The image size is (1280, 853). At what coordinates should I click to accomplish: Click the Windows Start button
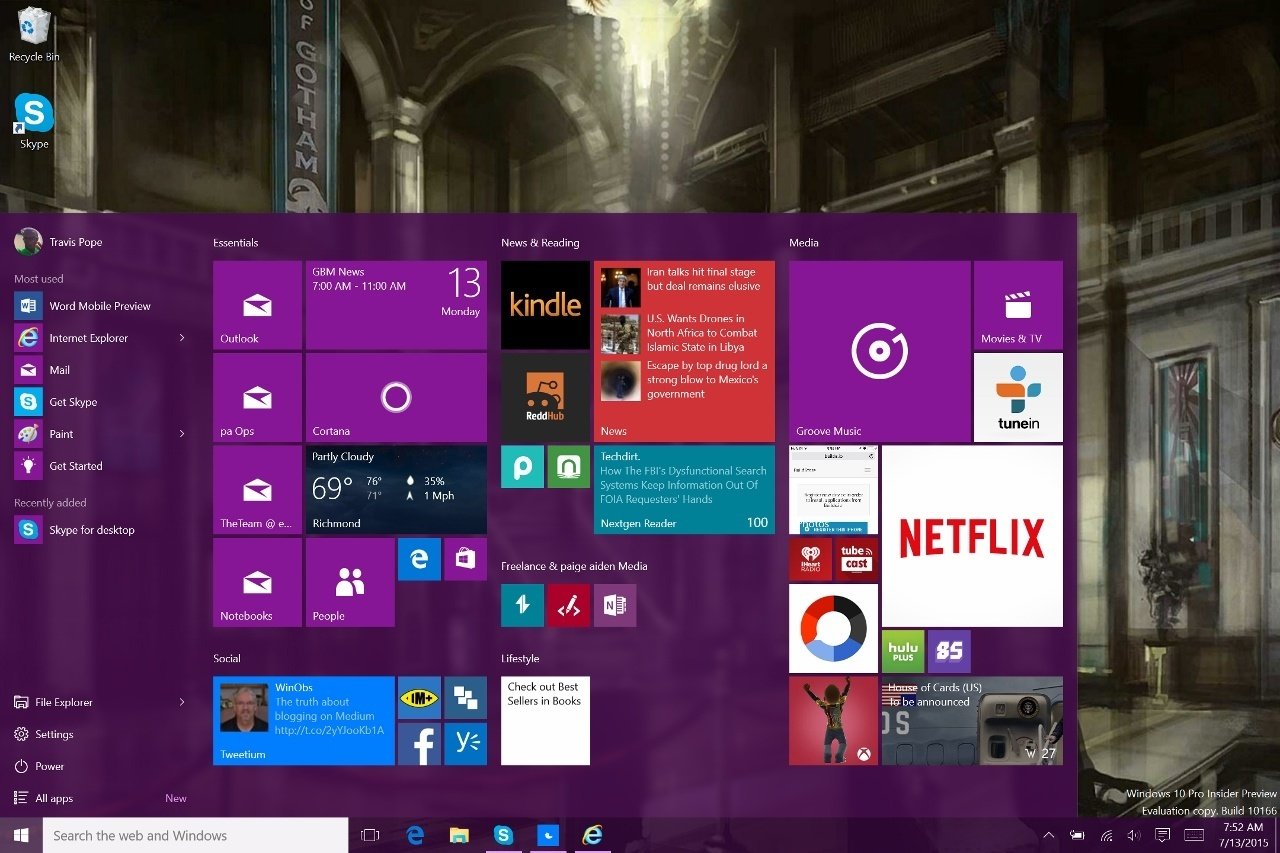click(x=21, y=835)
